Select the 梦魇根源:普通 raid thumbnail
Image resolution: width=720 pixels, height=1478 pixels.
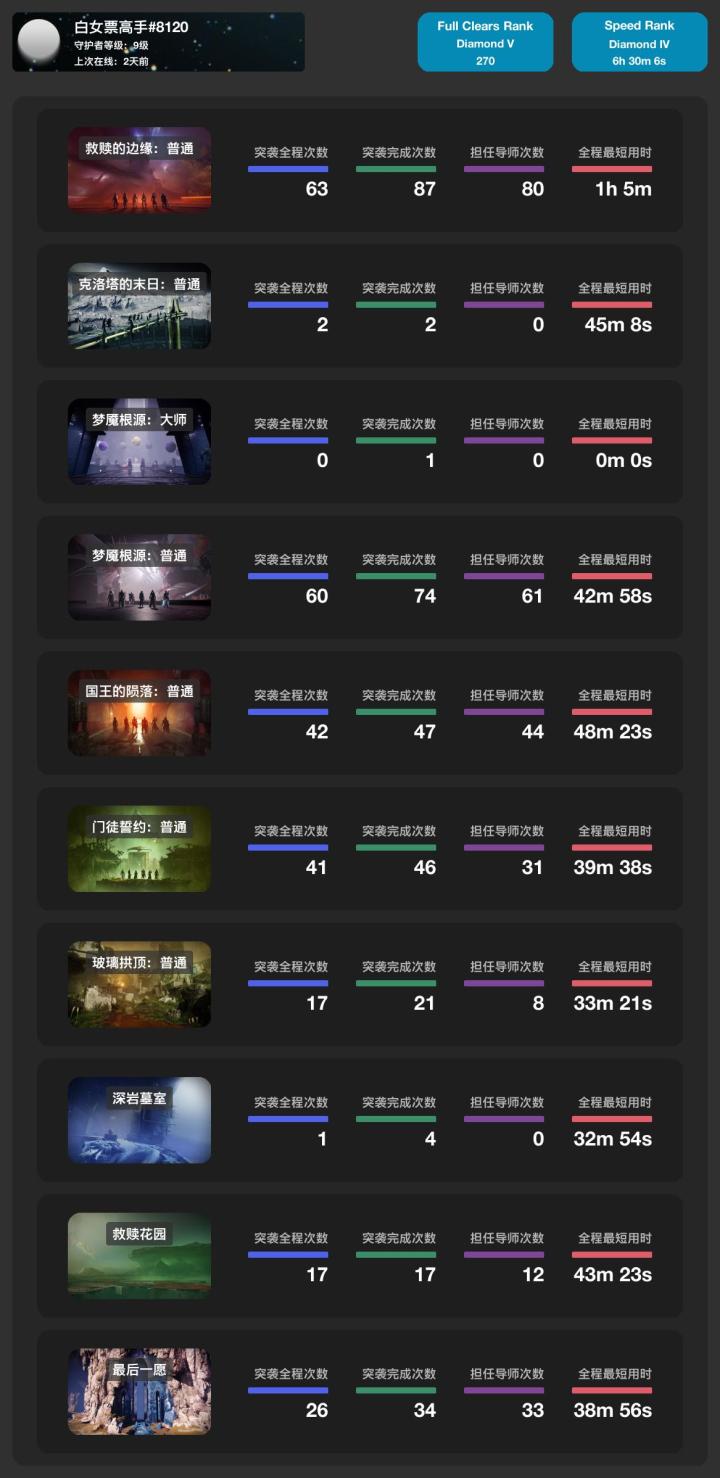point(139,577)
